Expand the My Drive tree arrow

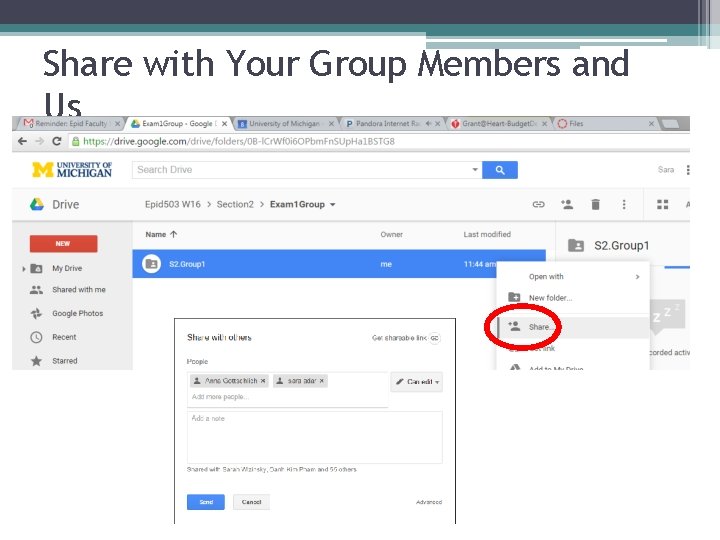pos(23,269)
